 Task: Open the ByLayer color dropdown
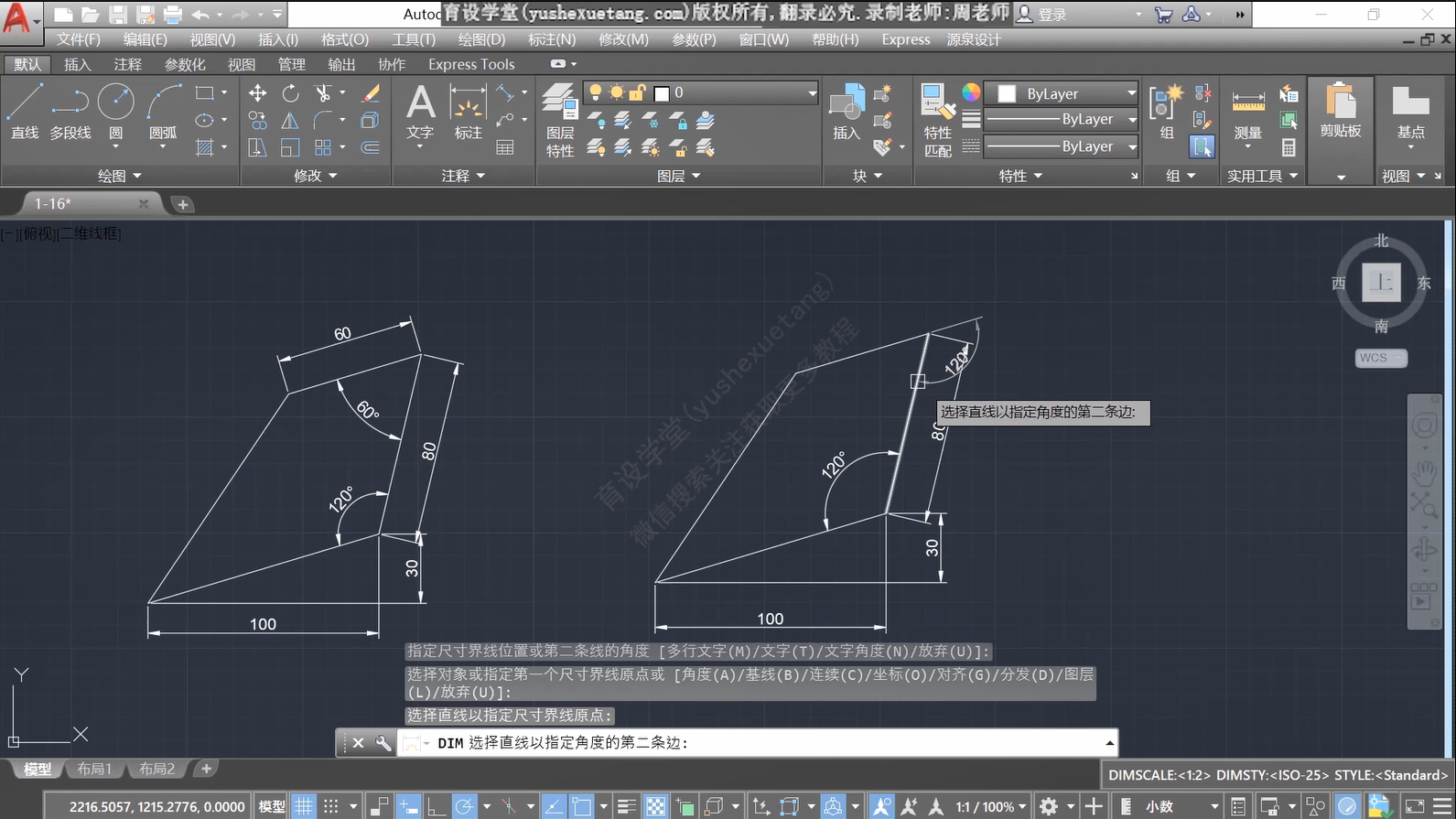point(1062,93)
